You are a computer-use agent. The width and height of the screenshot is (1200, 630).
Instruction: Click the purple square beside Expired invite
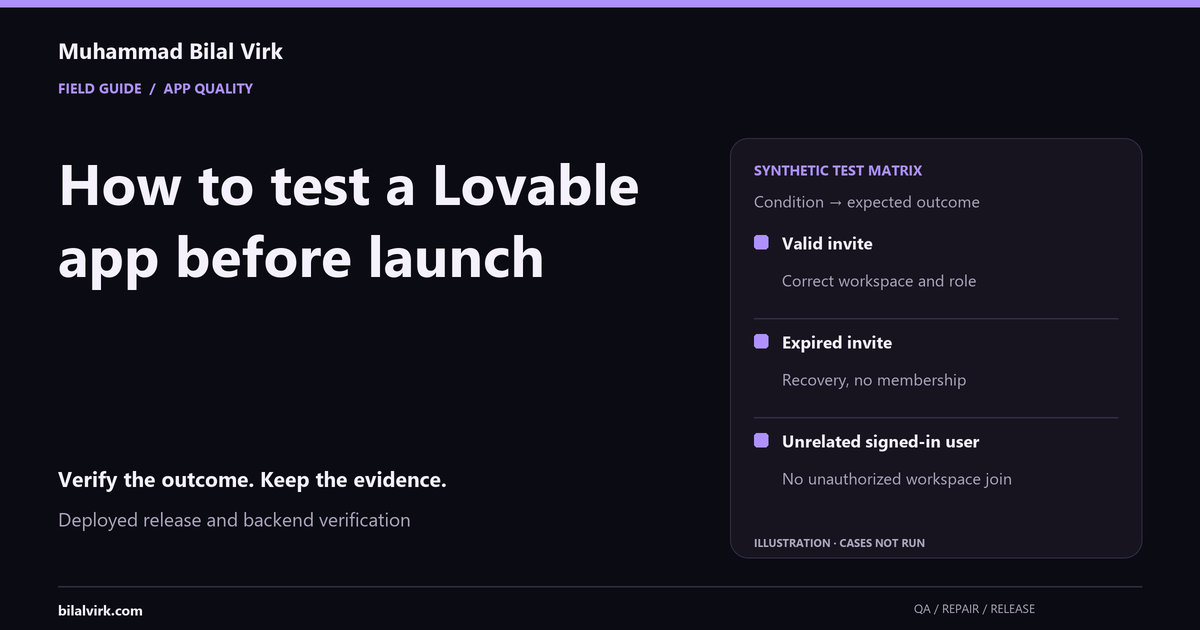point(761,342)
